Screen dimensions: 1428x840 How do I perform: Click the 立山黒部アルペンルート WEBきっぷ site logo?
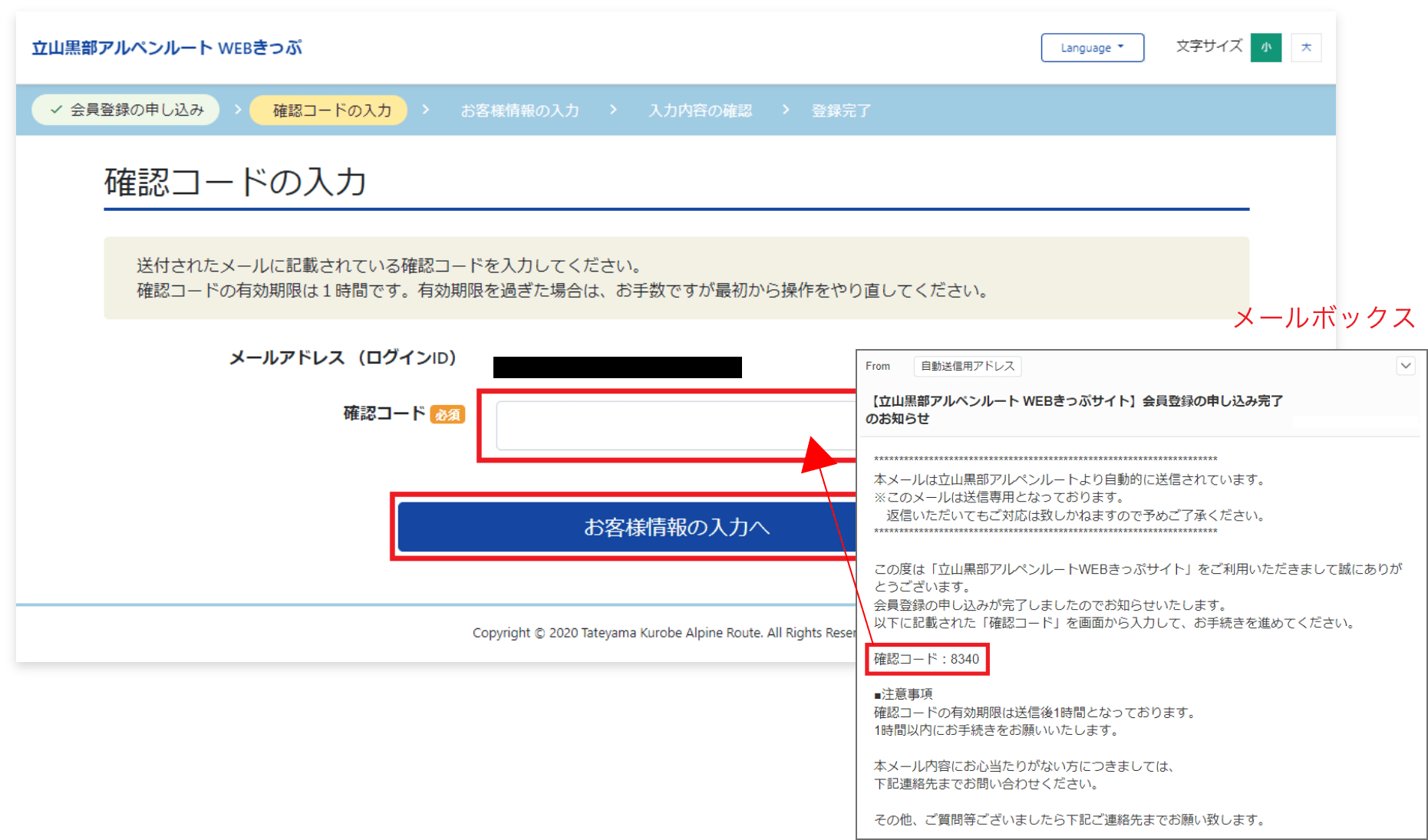pyautogui.click(x=167, y=48)
